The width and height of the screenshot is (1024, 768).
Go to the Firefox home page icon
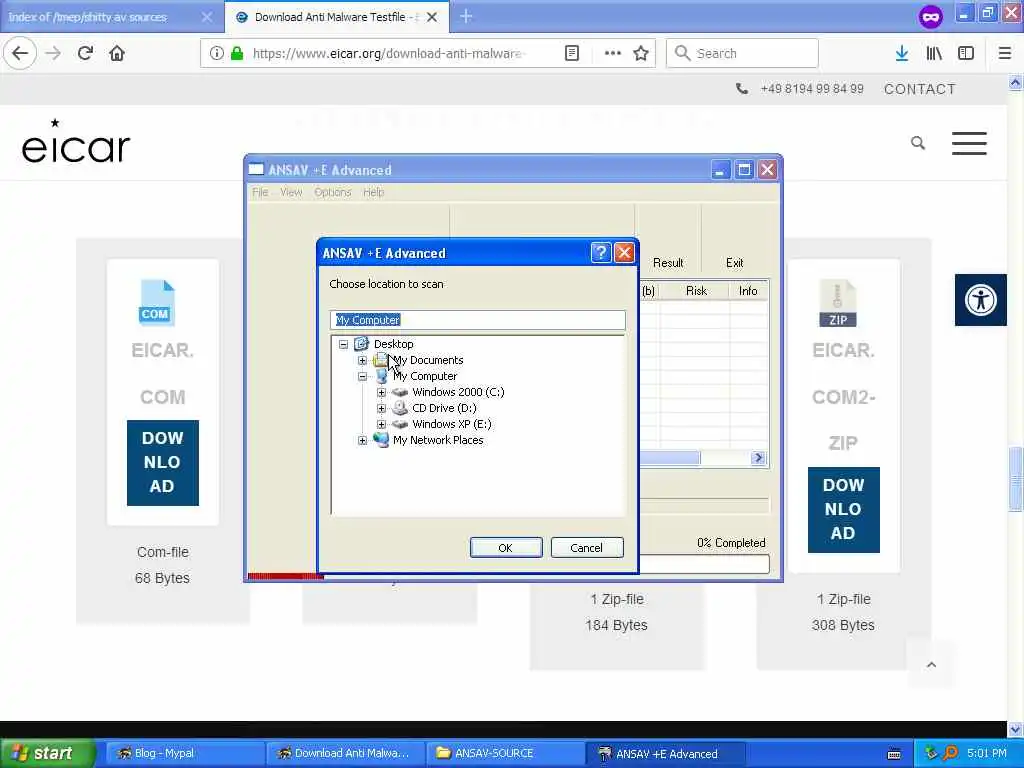pyautogui.click(x=117, y=53)
